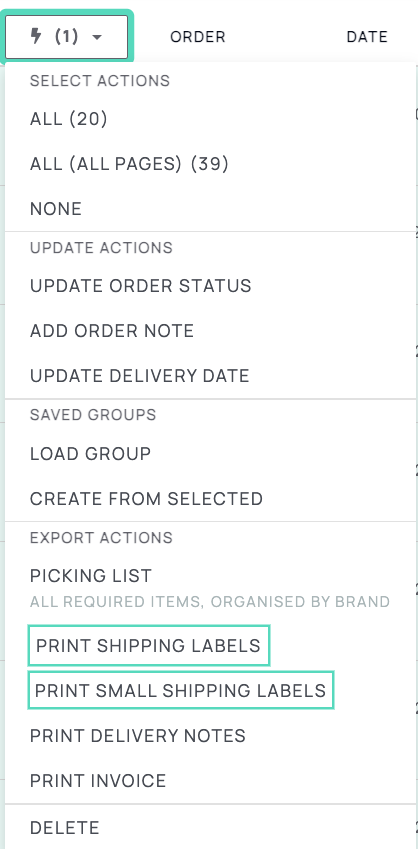
Task: Choose PRINT SMALL SHIPPING LABELS
Action: 180,690
